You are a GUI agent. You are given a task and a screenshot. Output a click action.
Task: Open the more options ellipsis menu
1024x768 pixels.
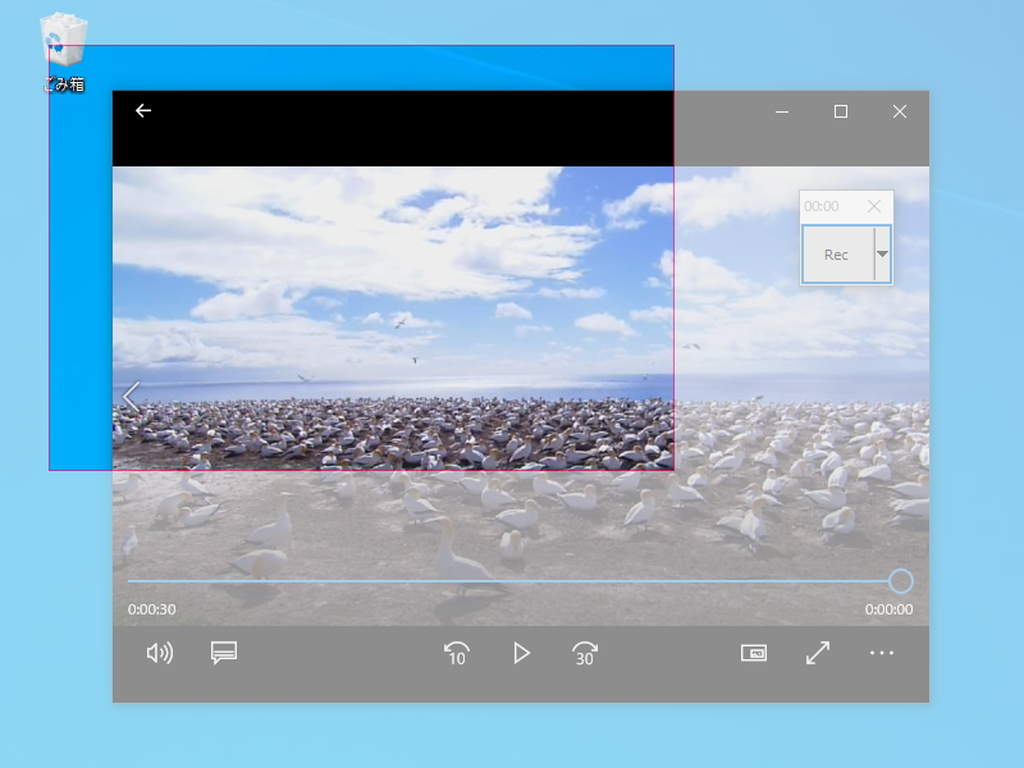(x=882, y=653)
